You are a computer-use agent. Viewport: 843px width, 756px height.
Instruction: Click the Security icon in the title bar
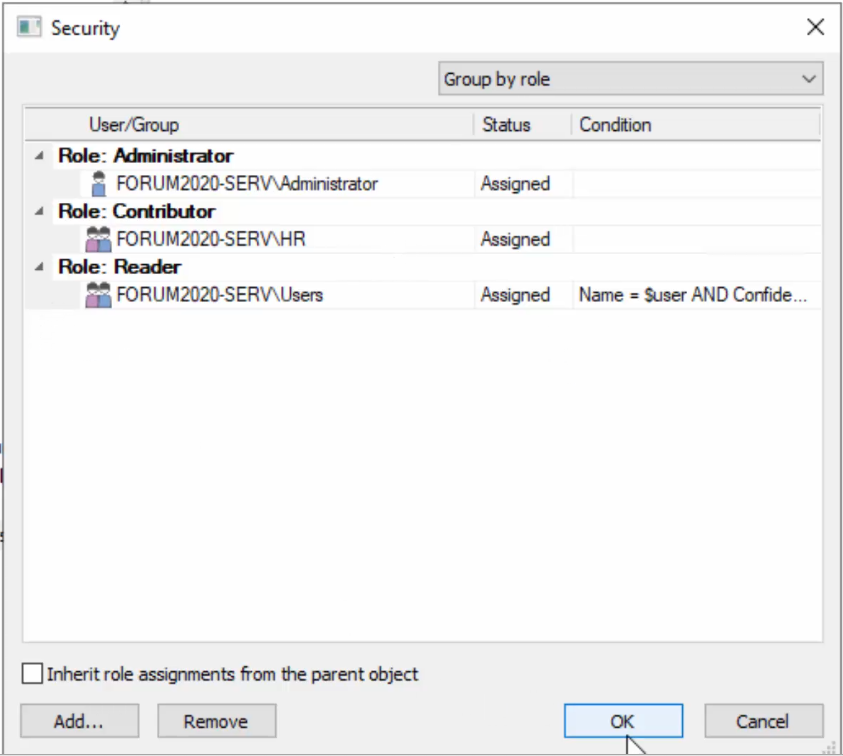coord(28,27)
